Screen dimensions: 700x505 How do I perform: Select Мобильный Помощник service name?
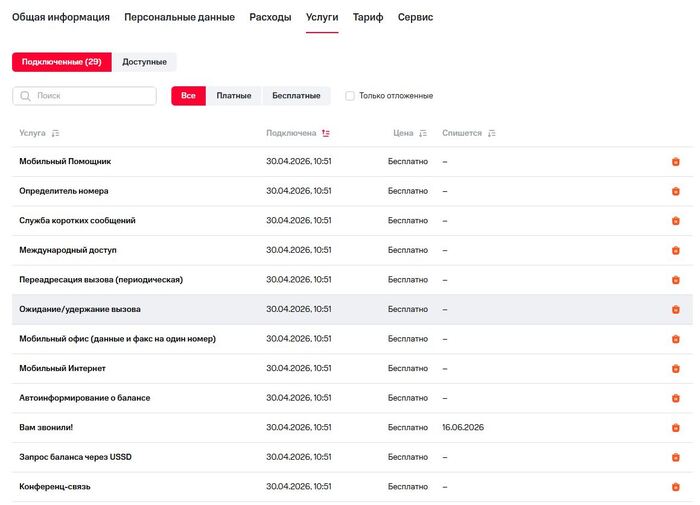65,161
